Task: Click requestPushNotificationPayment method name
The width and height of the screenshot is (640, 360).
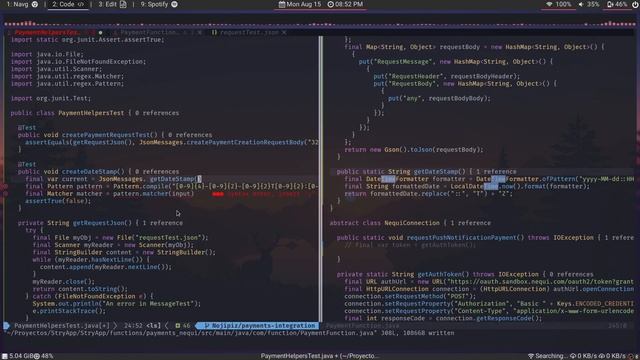Action: (465, 238)
